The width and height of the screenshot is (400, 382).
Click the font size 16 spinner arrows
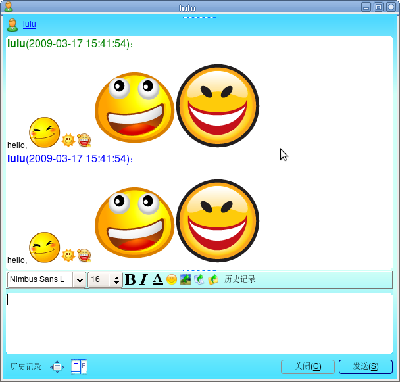pos(116,280)
